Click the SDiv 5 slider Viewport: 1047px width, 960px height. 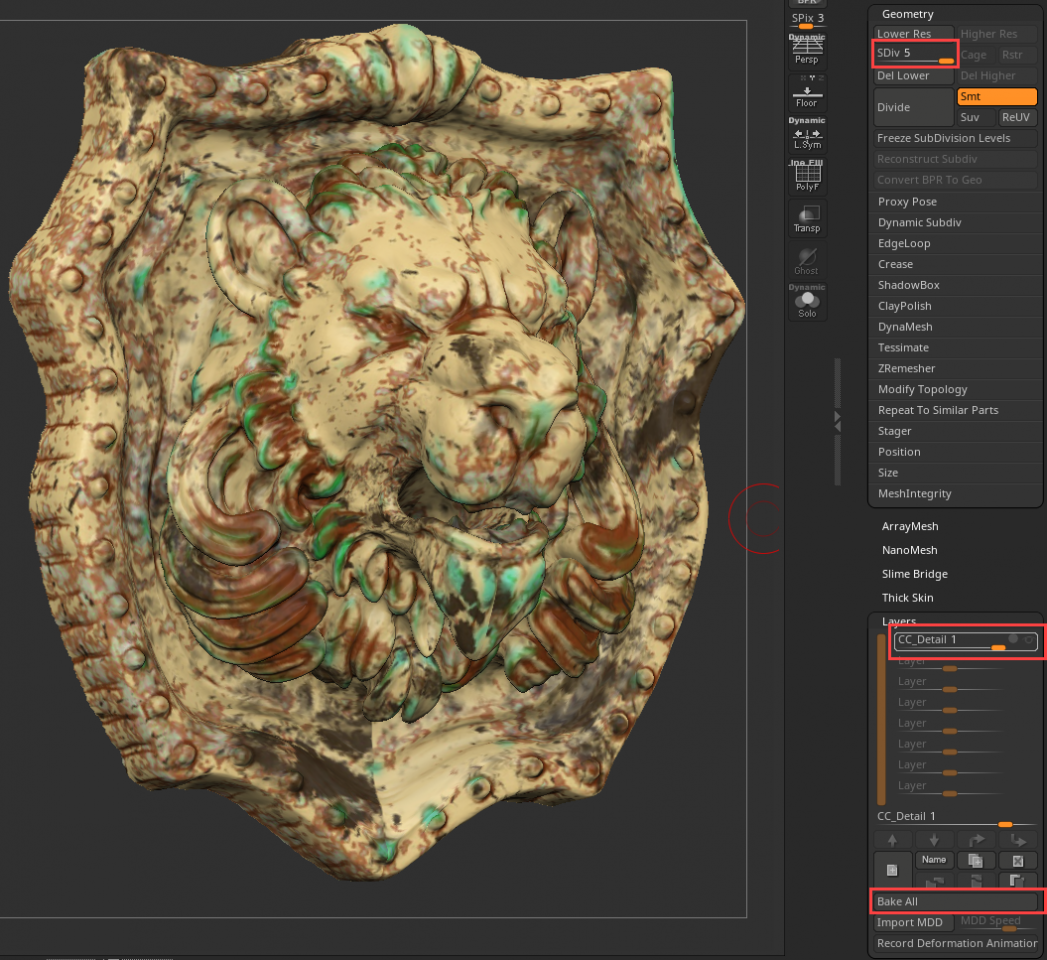pyautogui.click(x=915, y=53)
